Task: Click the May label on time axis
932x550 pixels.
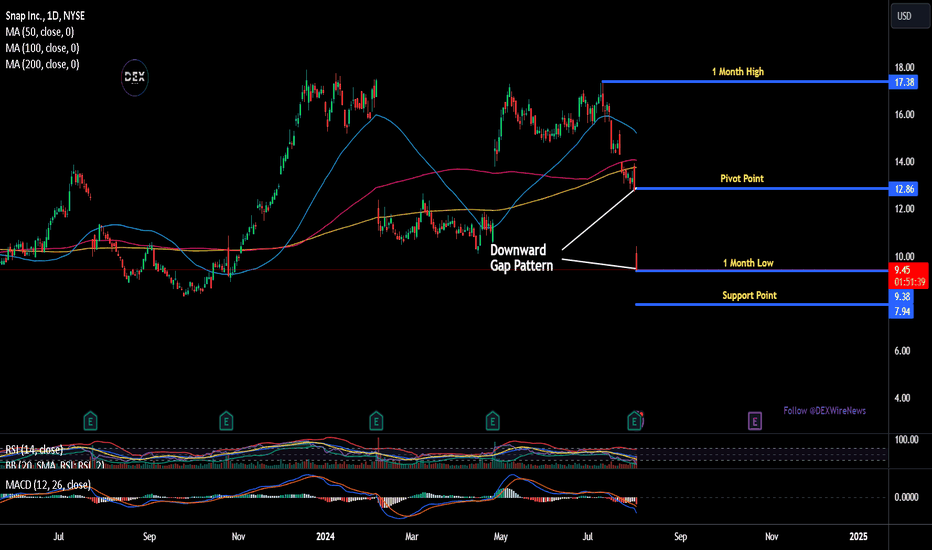Action: [x=500, y=536]
